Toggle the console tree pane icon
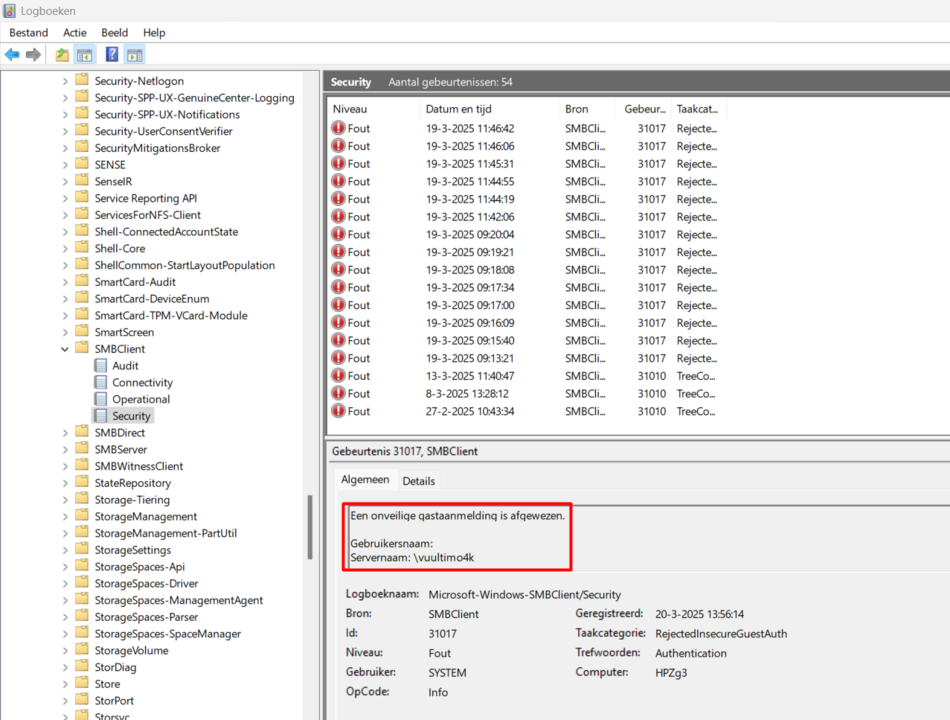This screenshot has width=950, height=720. click(85, 55)
